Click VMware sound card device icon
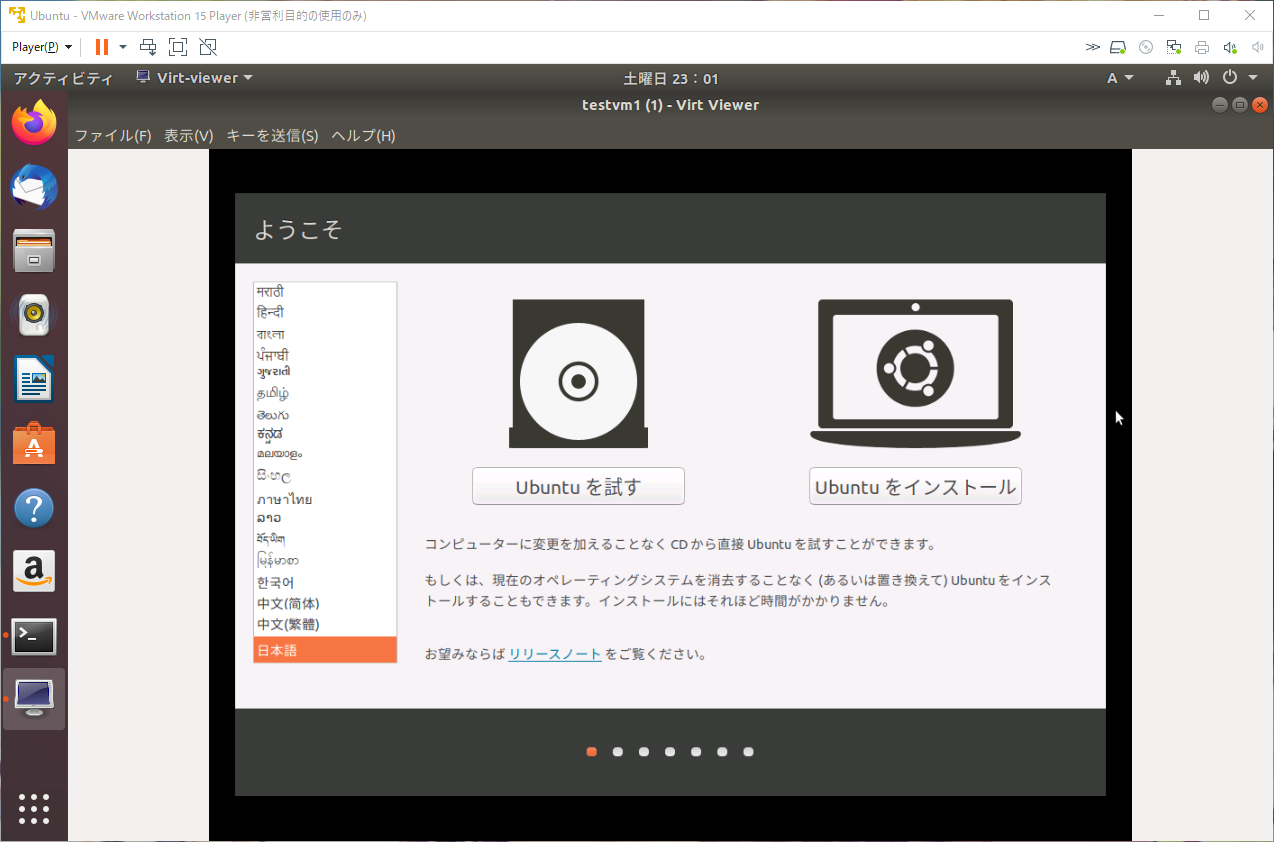Image resolution: width=1274 pixels, height=842 pixels. [x=1230, y=47]
